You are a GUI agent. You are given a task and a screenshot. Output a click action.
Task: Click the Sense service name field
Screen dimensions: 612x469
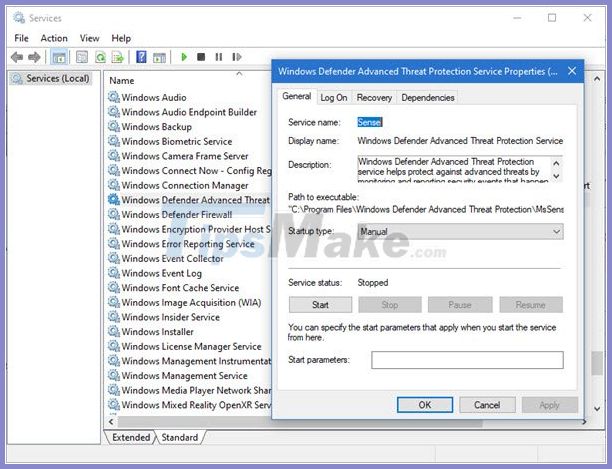tap(370, 122)
